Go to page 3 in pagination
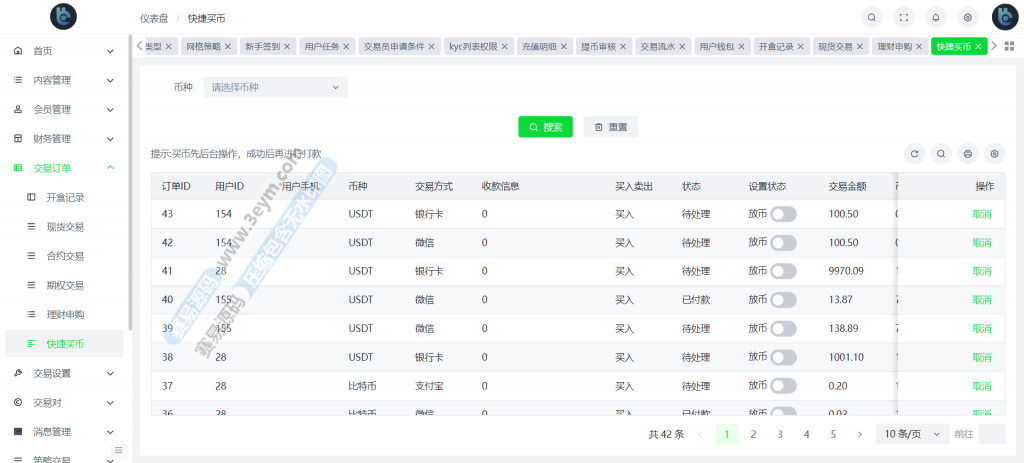Image resolution: width=1024 pixels, height=463 pixels. point(779,434)
